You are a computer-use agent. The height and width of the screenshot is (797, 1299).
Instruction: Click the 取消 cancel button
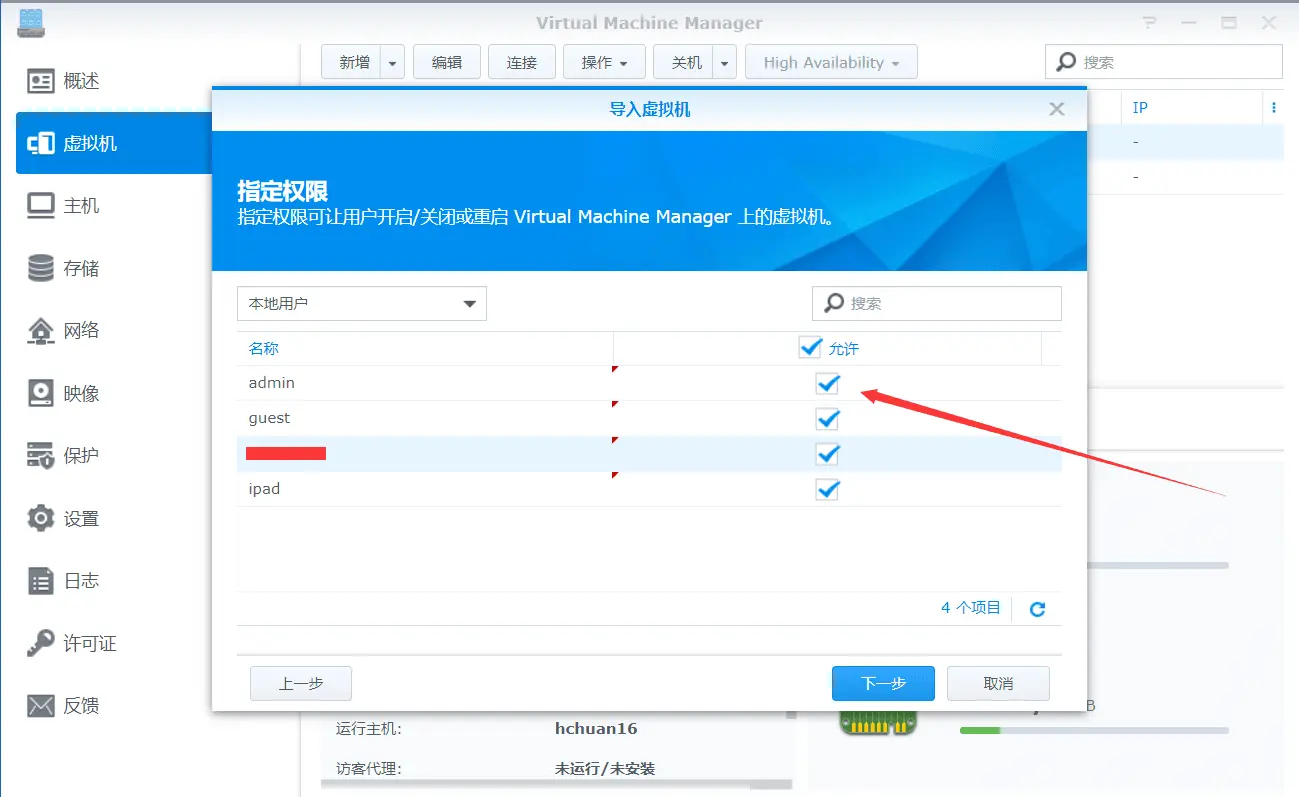pyautogui.click(x=998, y=683)
